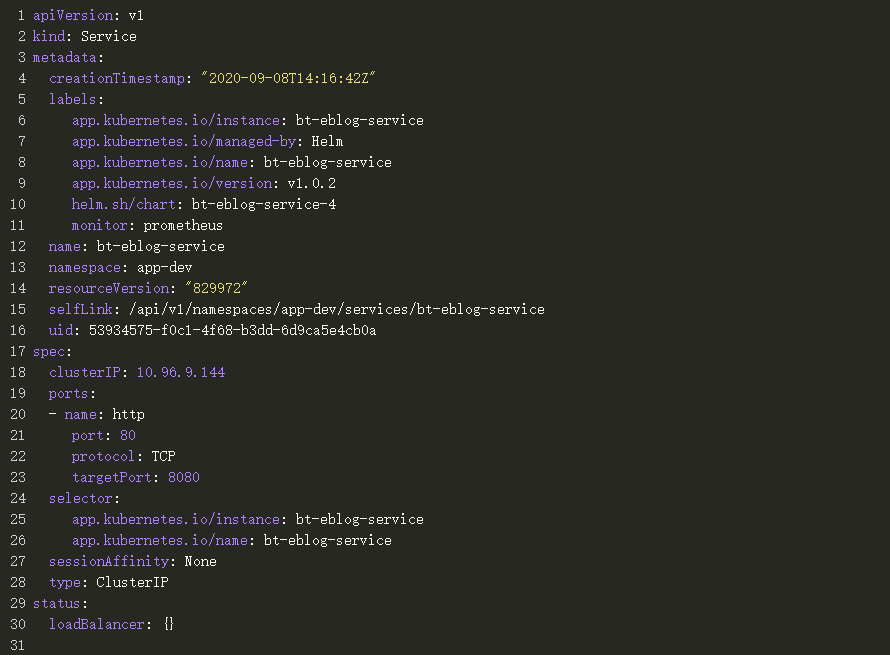The image size is (890, 655).
Task: Click the namespace value app-dev
Action: [x=164, y=267]
